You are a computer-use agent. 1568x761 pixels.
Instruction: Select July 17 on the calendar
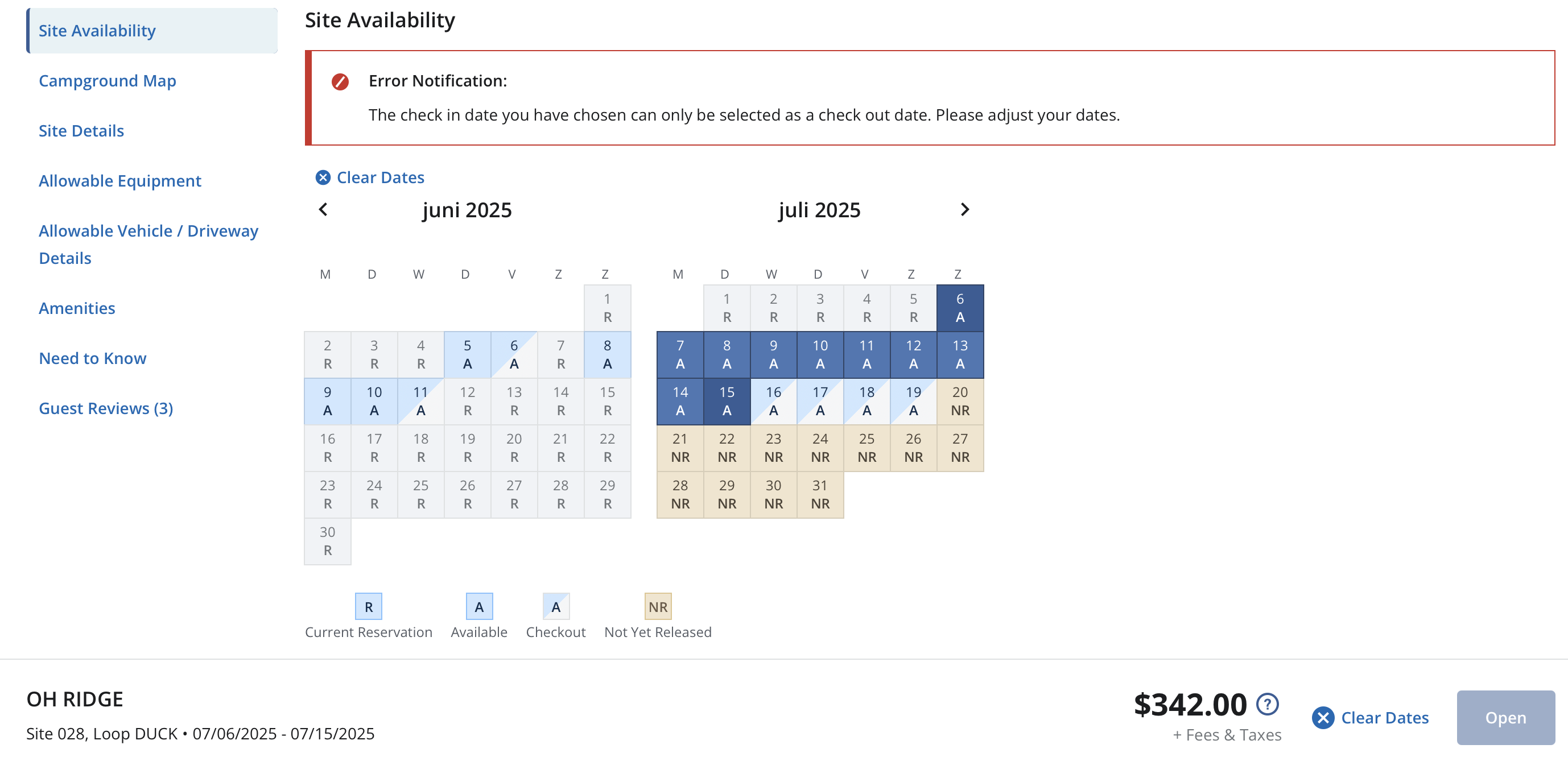pos(820,402)
